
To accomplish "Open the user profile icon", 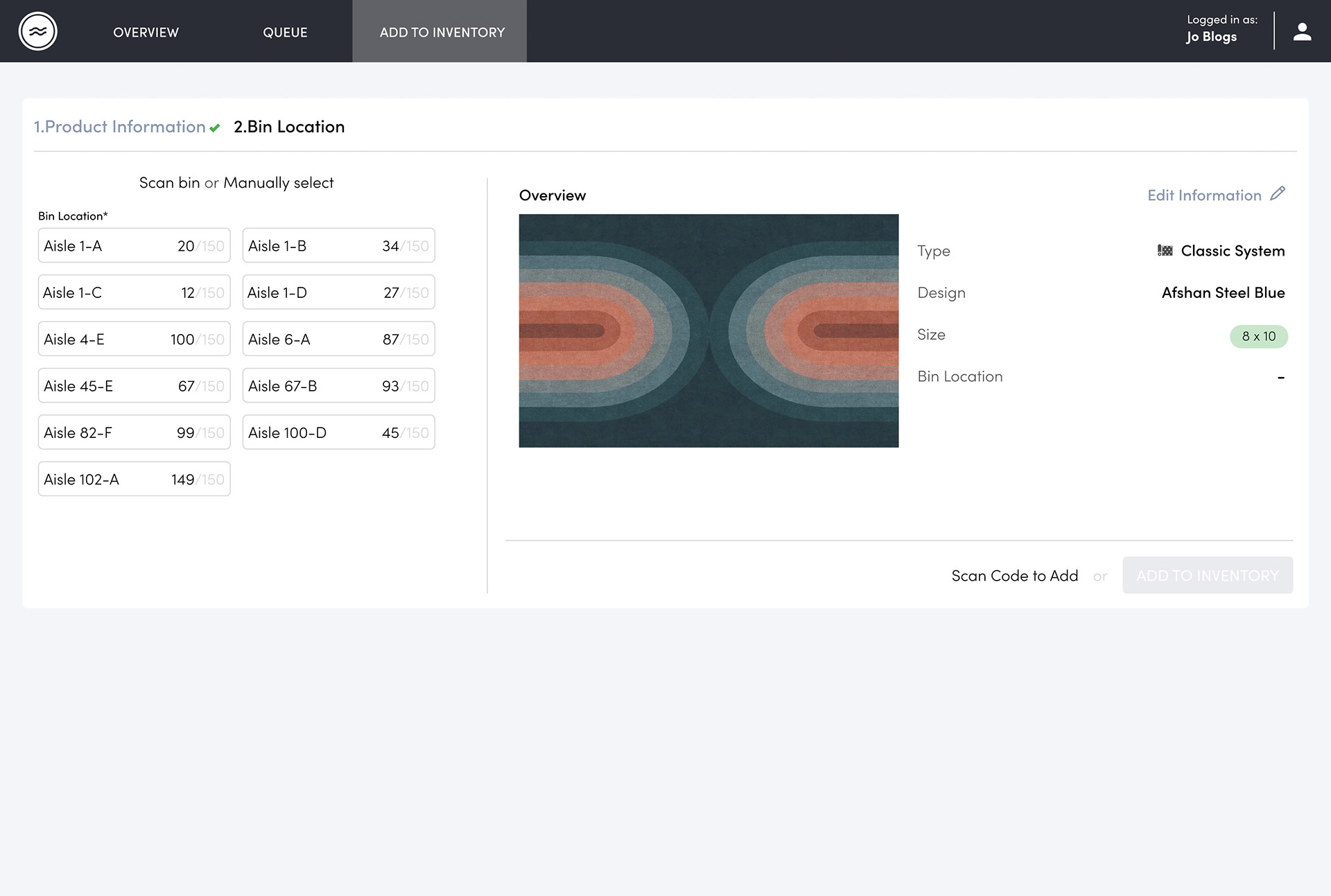I will (x=1302, y=32).
